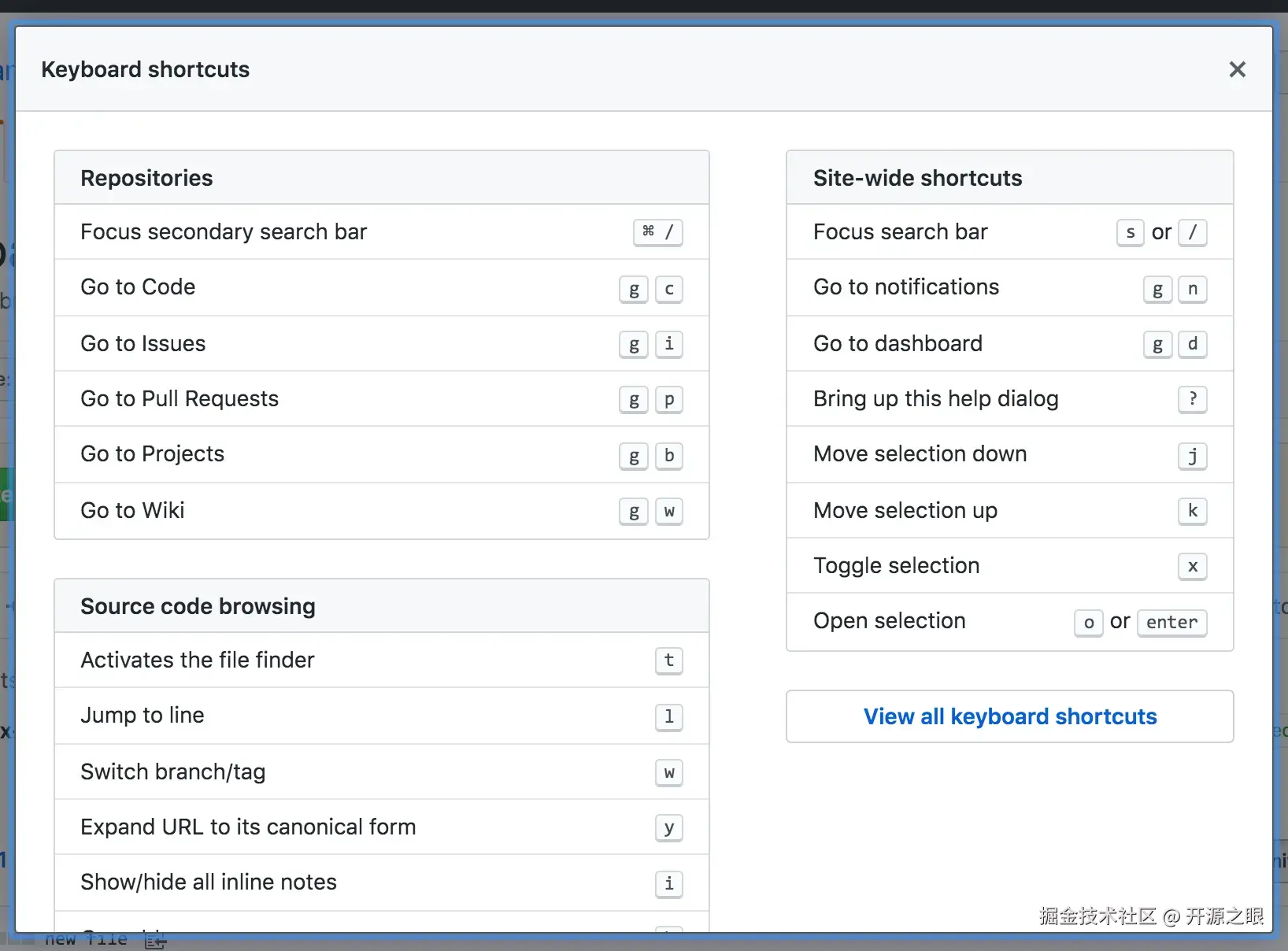The image size is (1288, 951).
Task: Click the View all keyboard shortcuts link
Action: pos(1009,716)
